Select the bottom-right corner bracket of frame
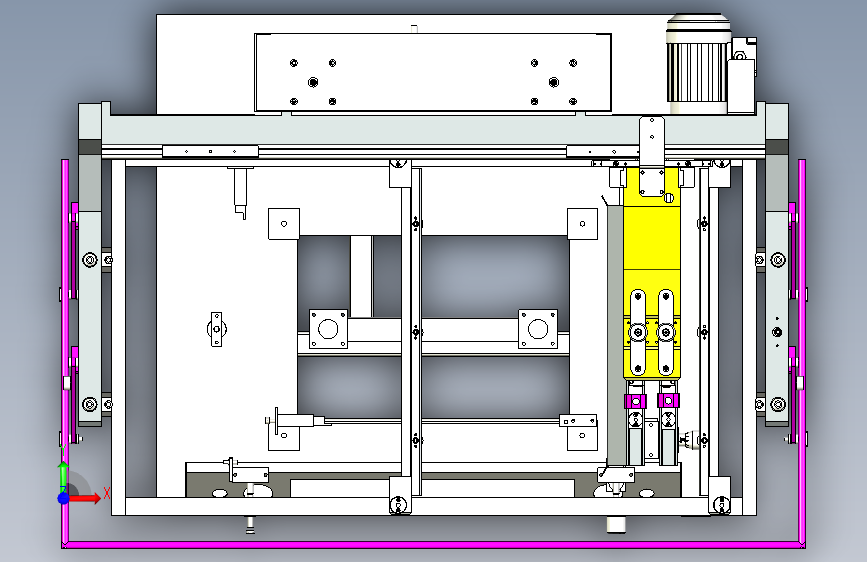Screen dimensions: 867x562 pyautogui.click(x=720, y=495)
